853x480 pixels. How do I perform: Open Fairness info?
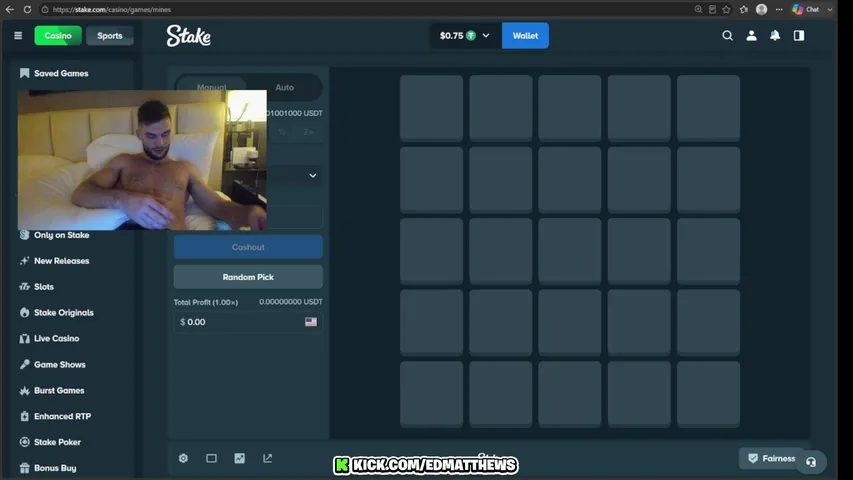[772, 458]
